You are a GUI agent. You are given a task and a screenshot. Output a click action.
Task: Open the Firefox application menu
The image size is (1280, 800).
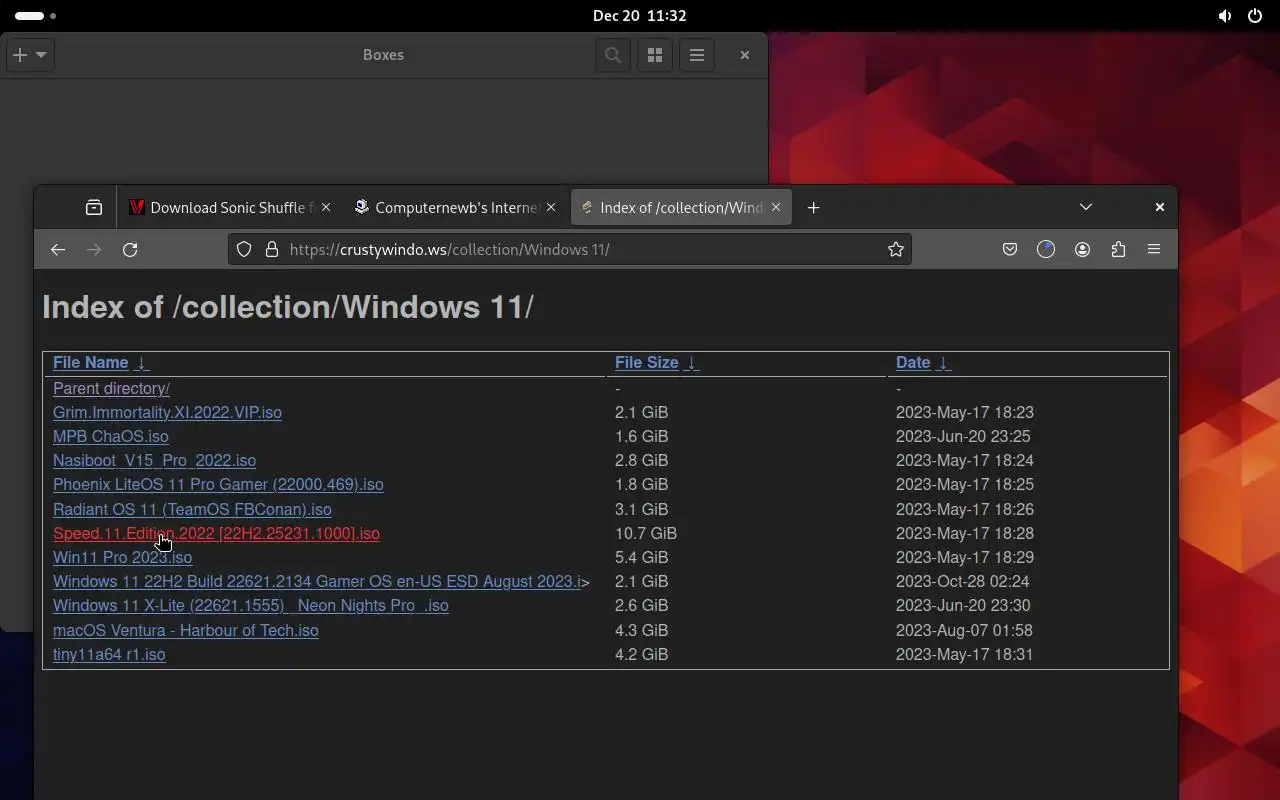tap(1154, 249)
